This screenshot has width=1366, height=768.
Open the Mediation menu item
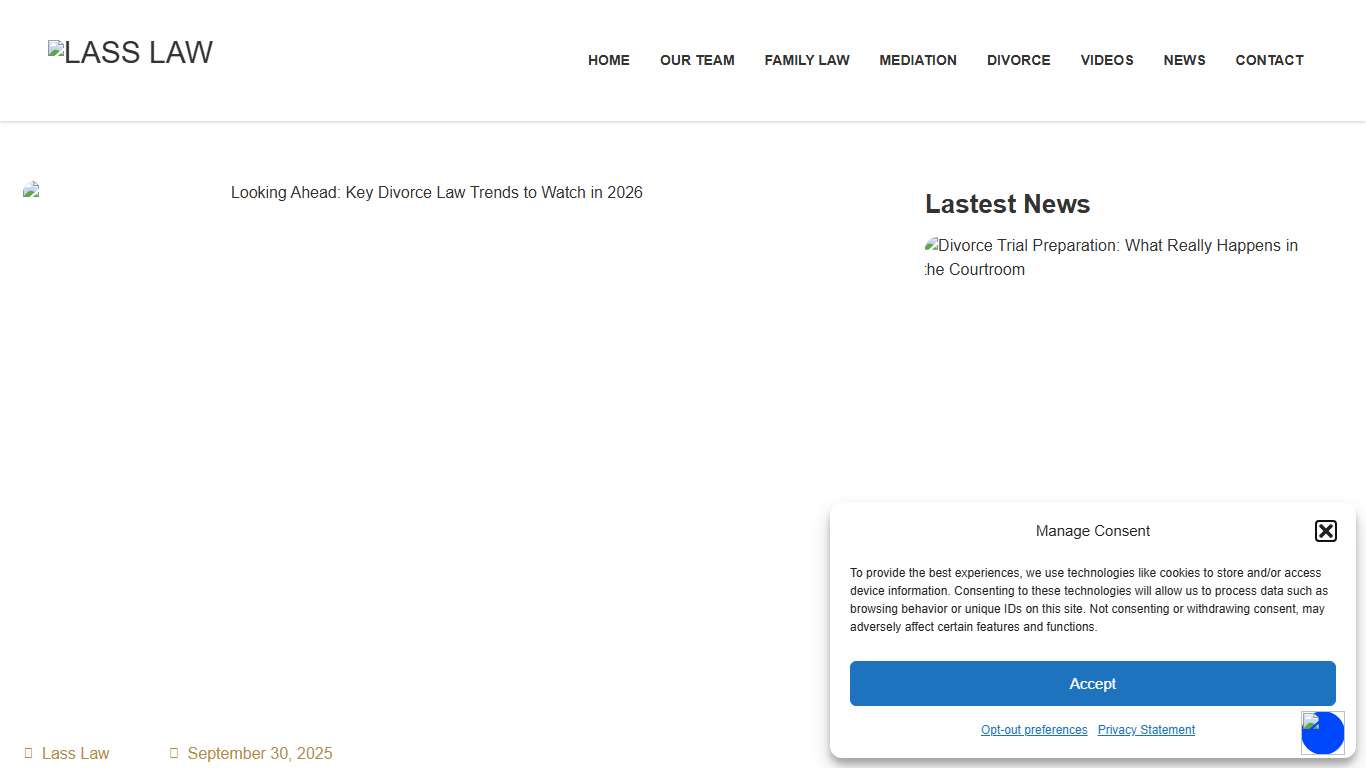917,60
